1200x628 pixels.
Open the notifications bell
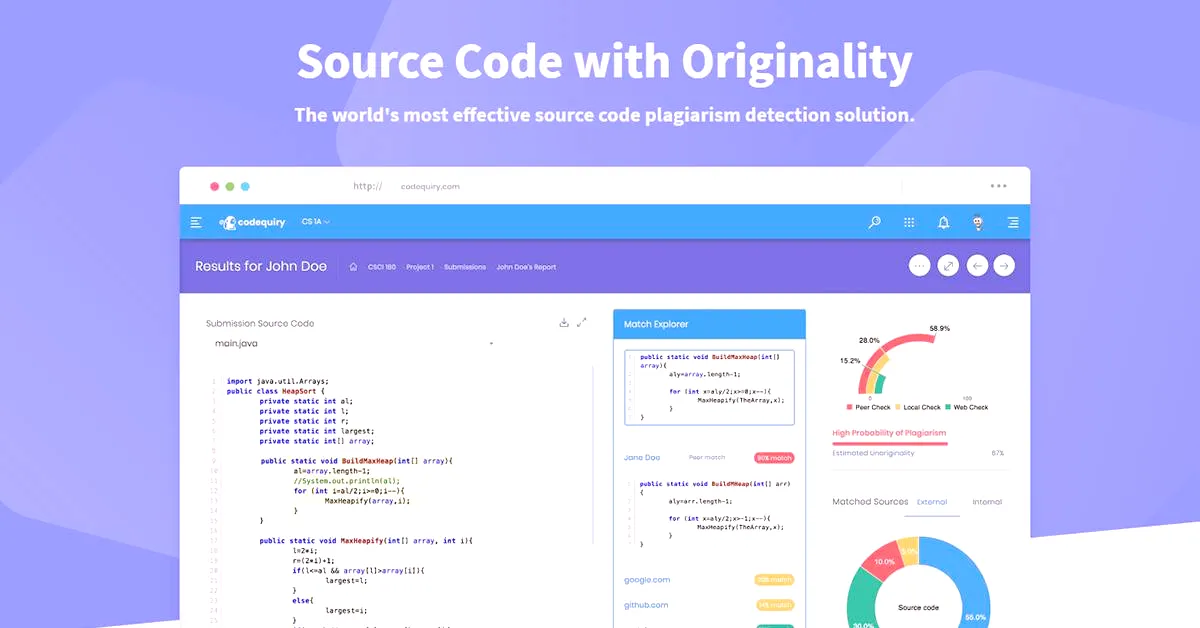(943, 223)
